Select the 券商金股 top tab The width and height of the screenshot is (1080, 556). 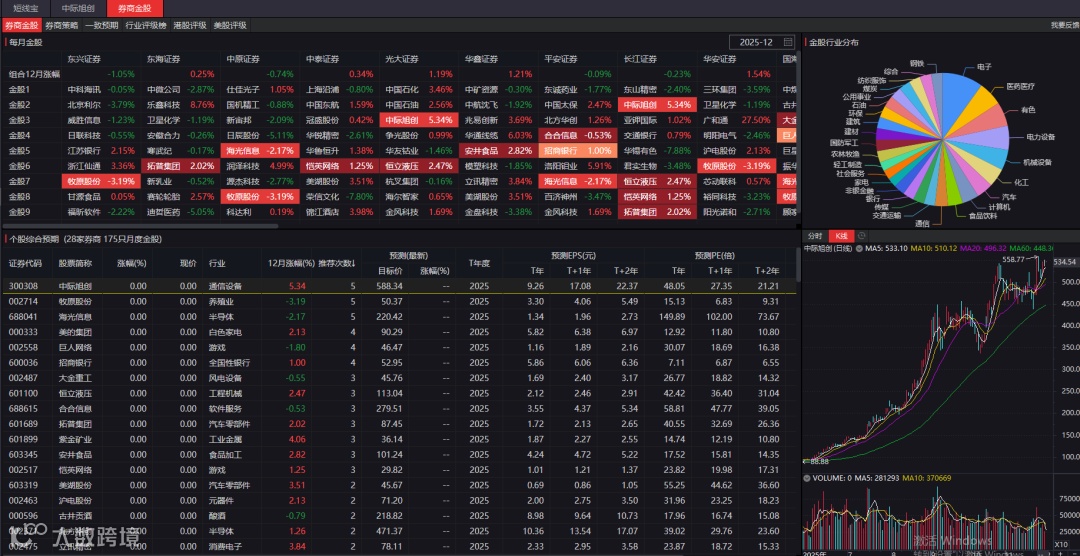click(x=135, y=9)
